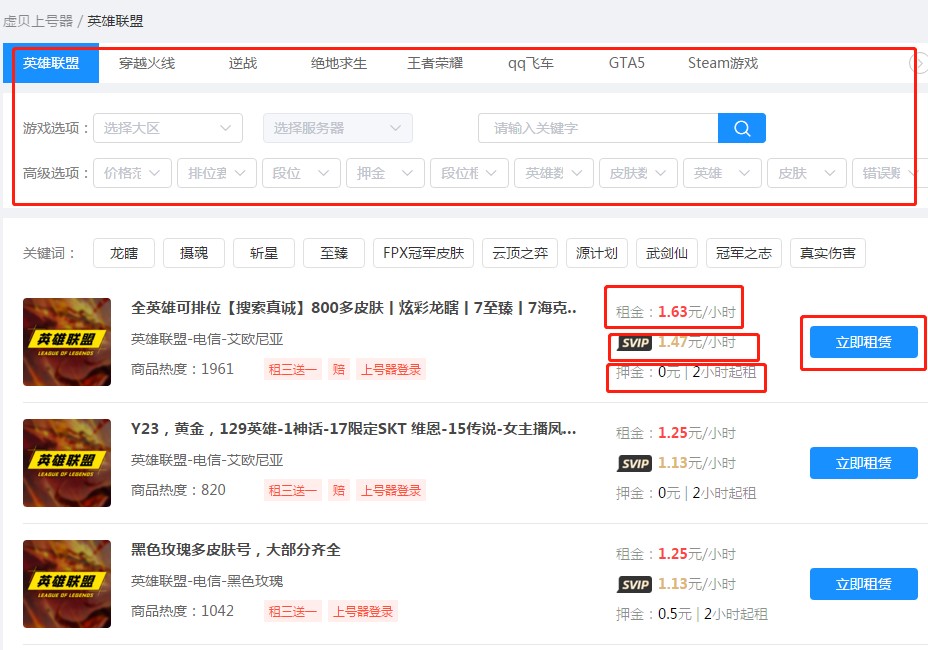The width and height of the screenshot is (928, 650).
Task: Select the 冠军之志 keyword tag
Action: click(x=743, y=253)
